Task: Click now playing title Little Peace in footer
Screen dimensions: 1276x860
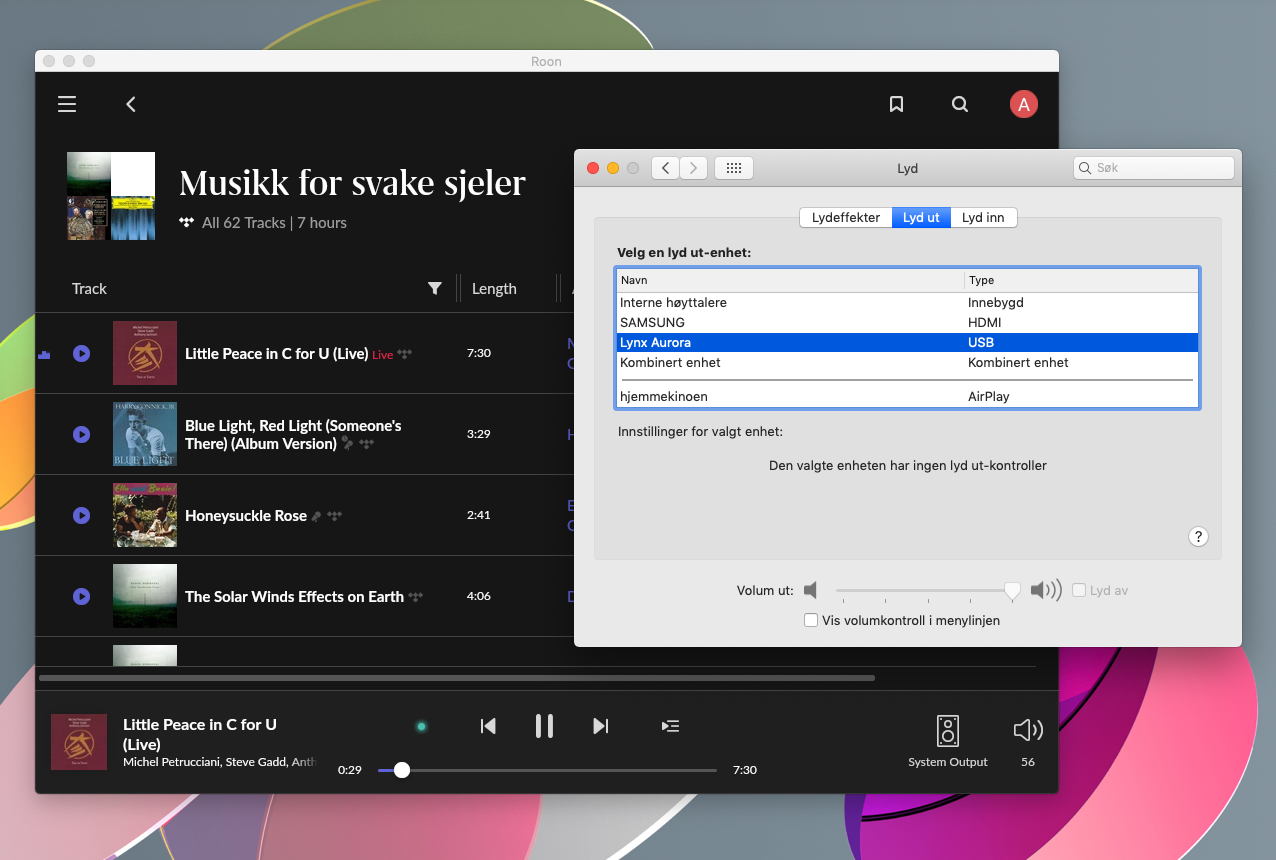Action: [200, 734]
